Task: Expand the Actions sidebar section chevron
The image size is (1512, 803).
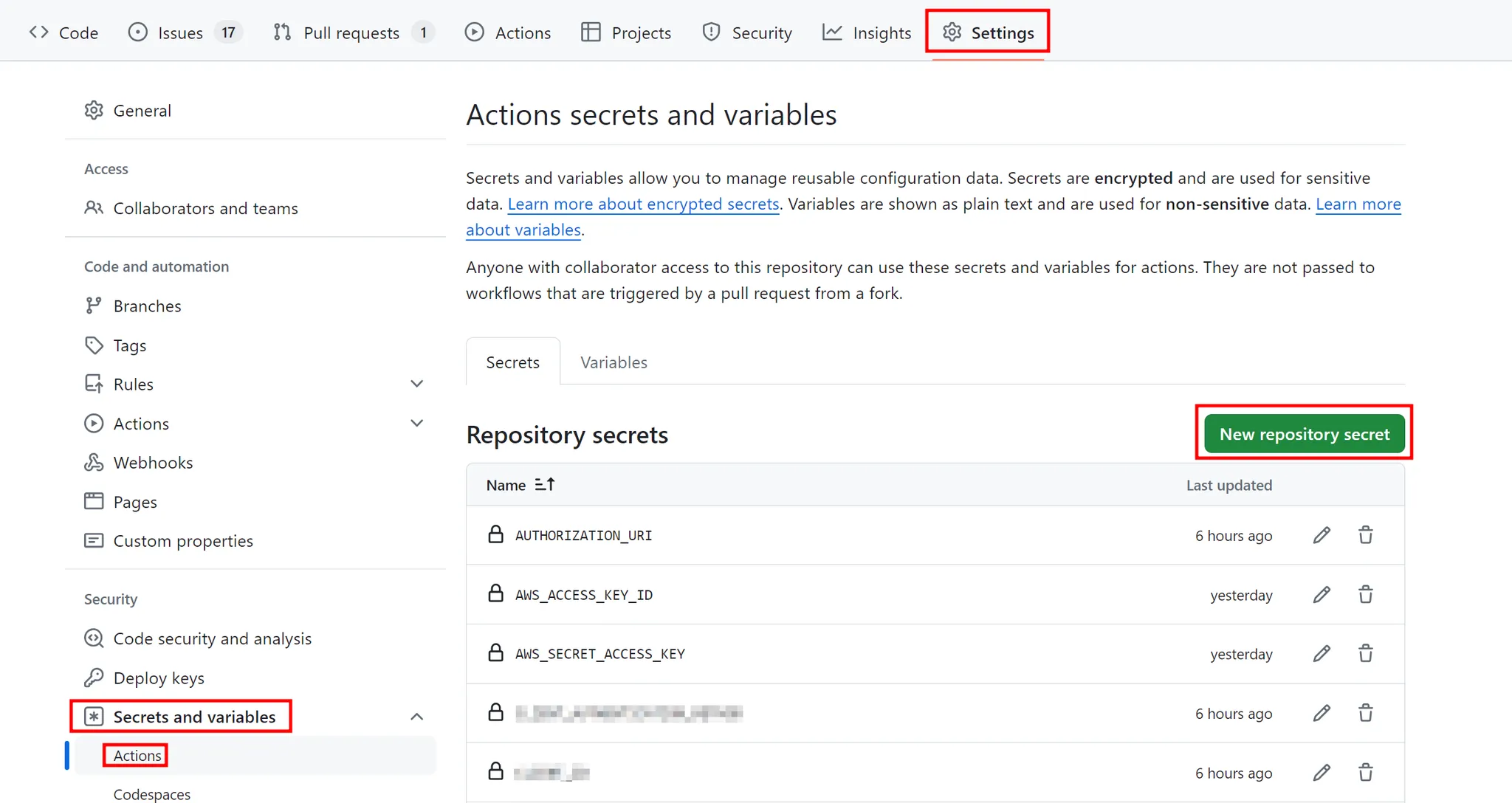Action: (416, 423)
